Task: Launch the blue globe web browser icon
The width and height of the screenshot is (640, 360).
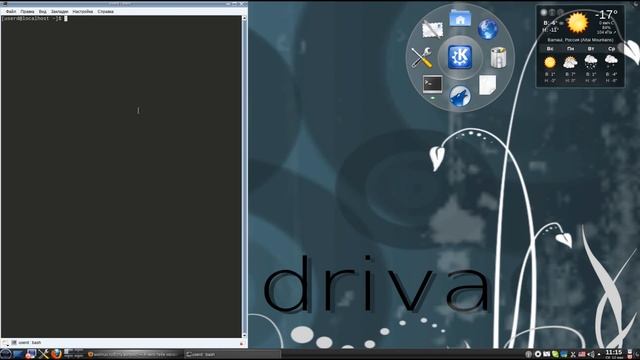Action: pyautogui.click(x=487, y=29)
